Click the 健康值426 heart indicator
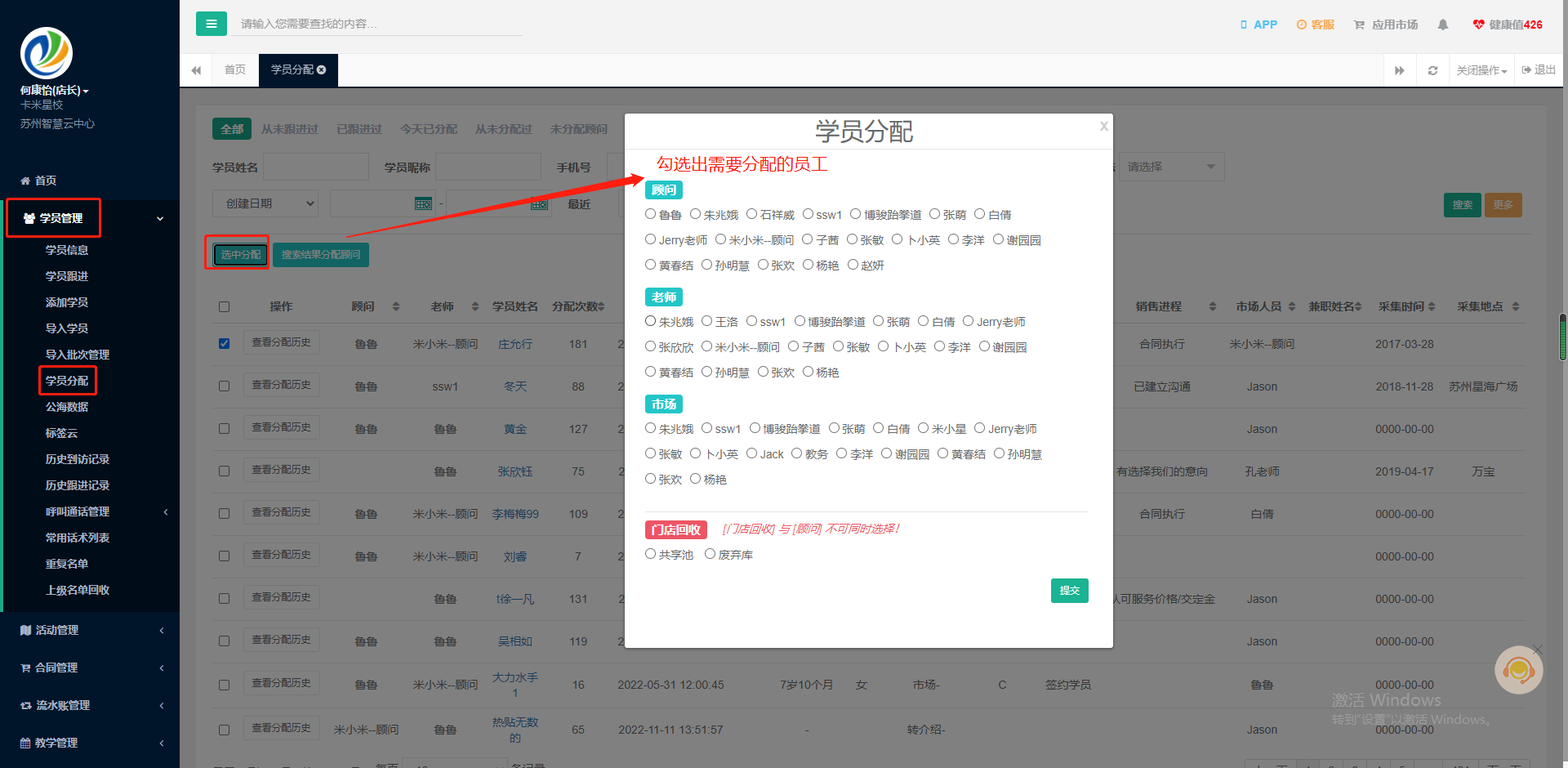Screen dimensions: 1568x768 1508,25
